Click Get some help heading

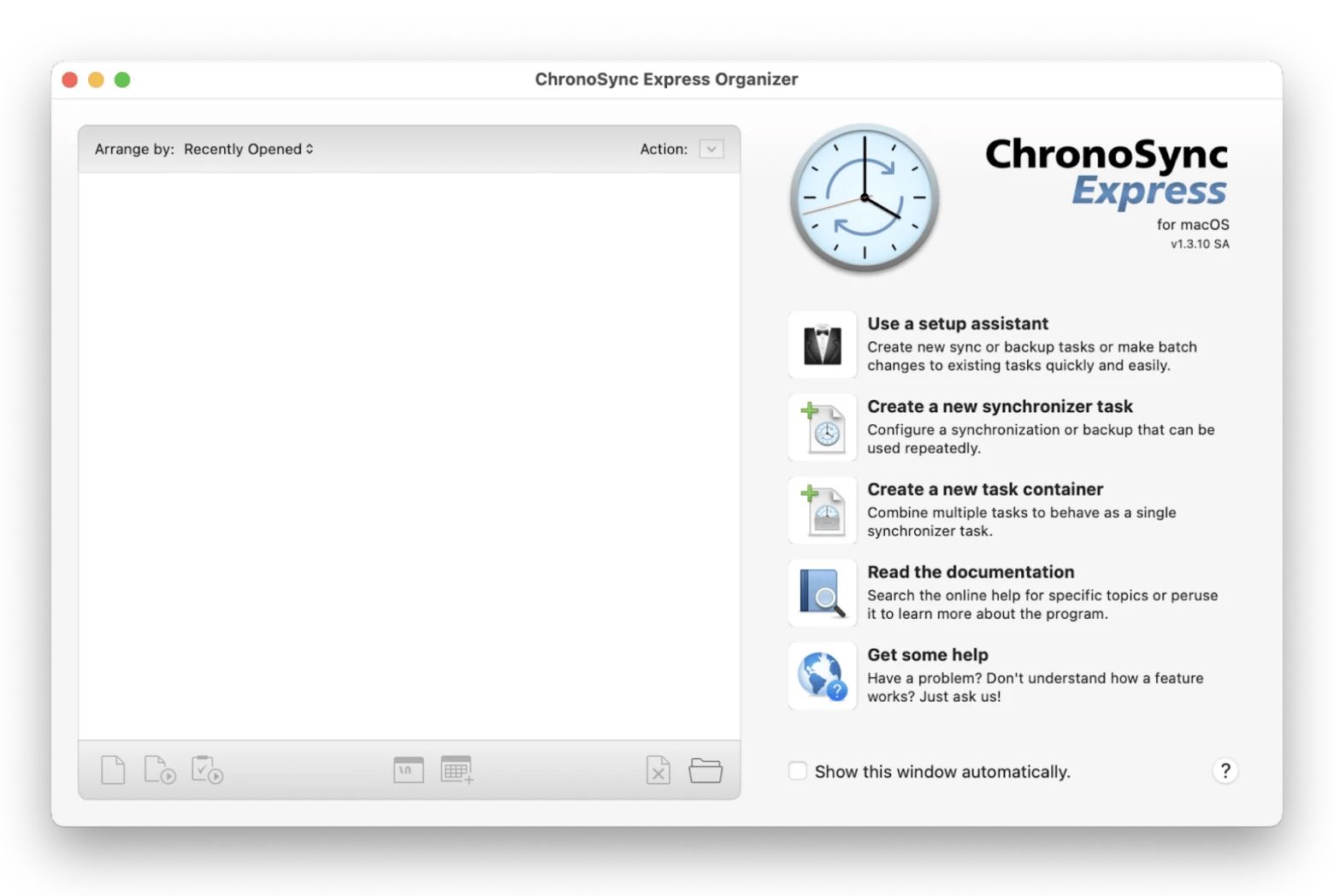[x=928, y=655]
